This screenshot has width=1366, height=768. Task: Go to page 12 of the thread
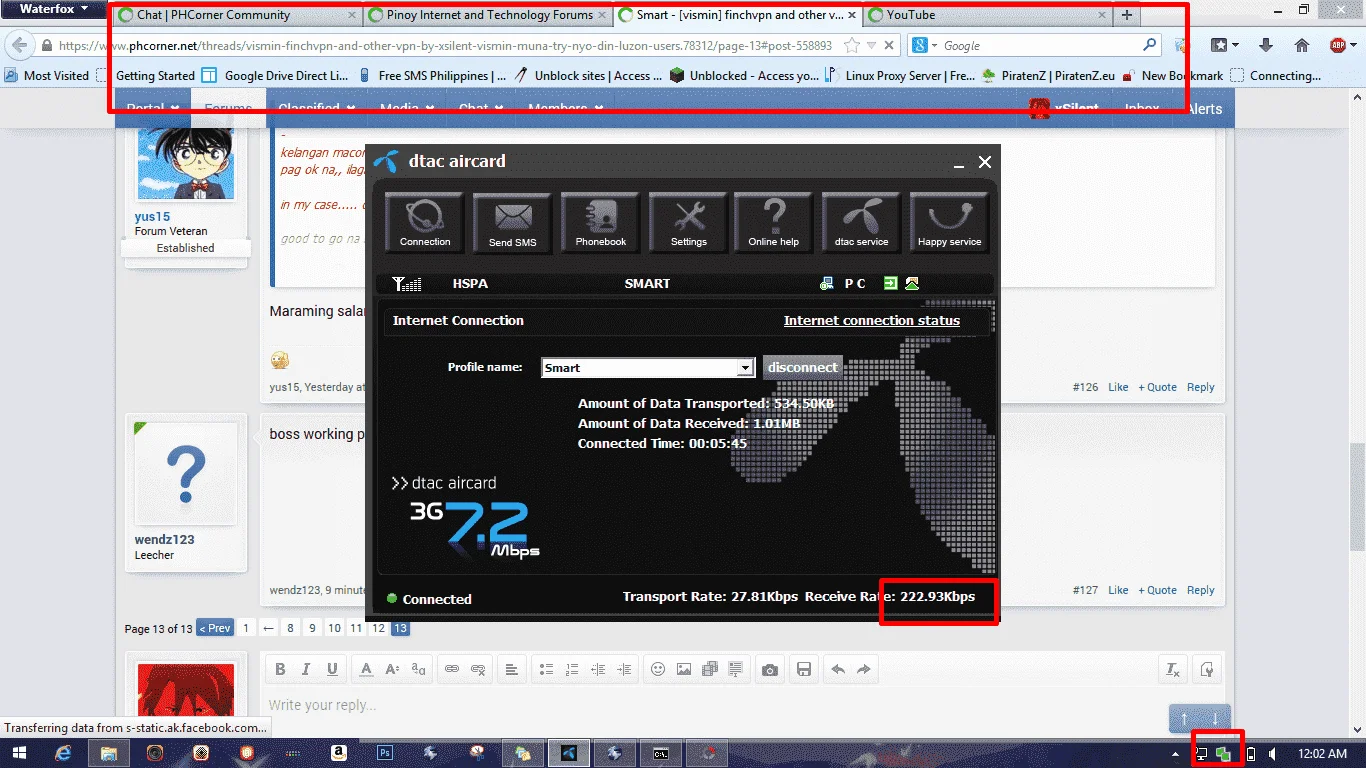[378, 628]
